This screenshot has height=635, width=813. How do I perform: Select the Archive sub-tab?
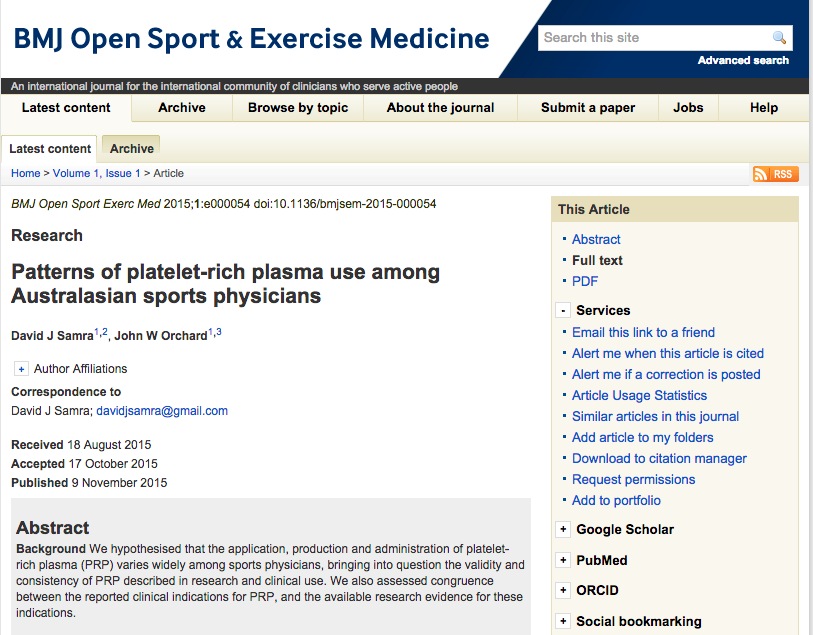(x=132, y=149)
